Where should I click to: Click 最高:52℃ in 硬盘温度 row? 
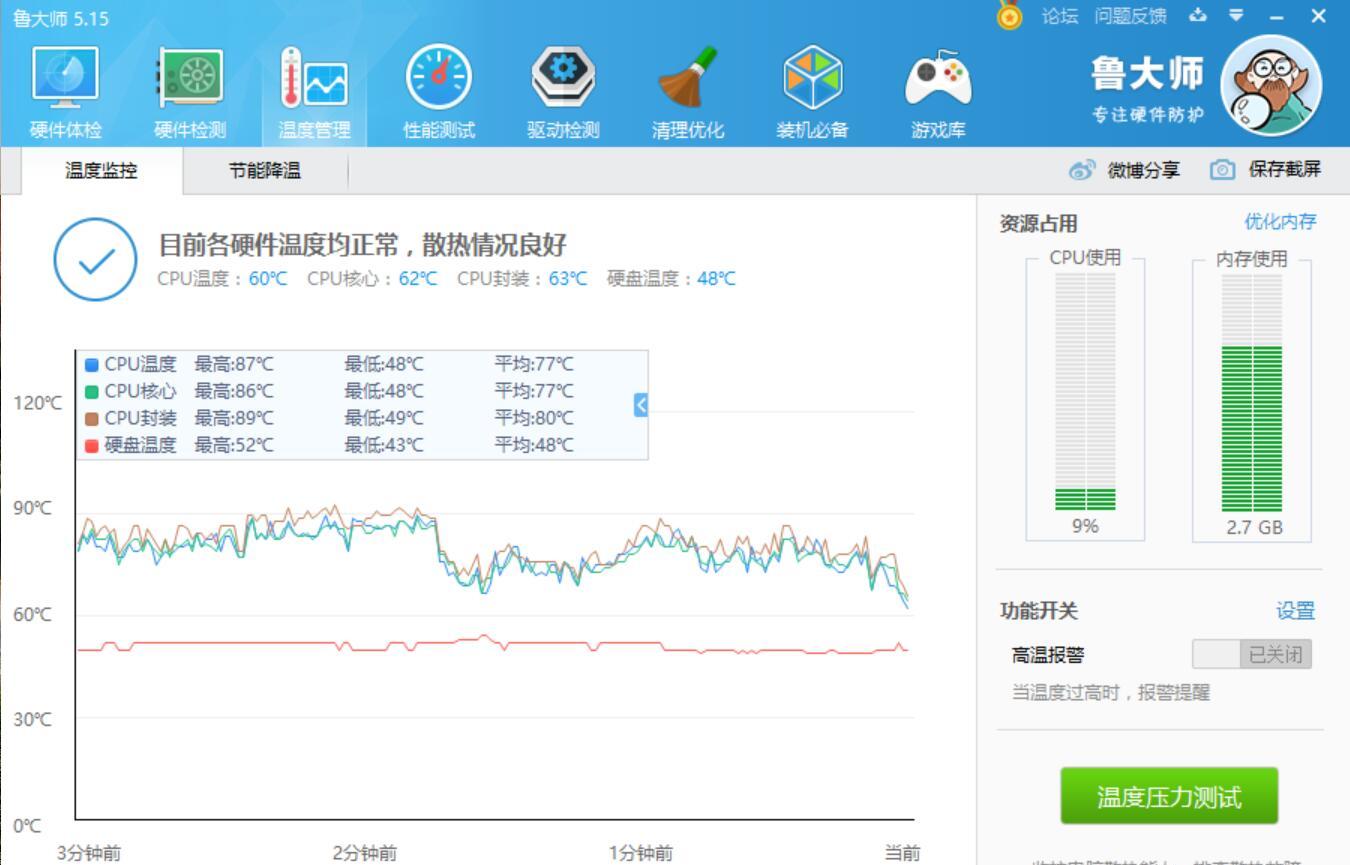[234, 445]
